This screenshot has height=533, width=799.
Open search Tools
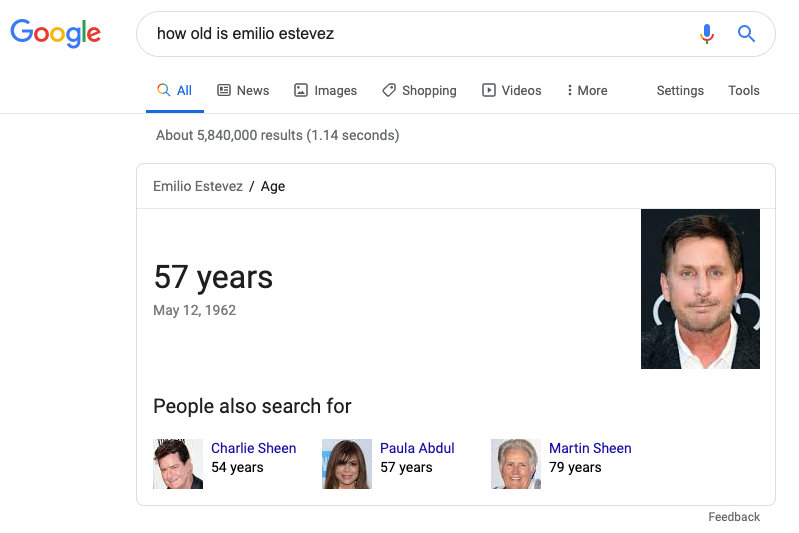click(743, 91)
